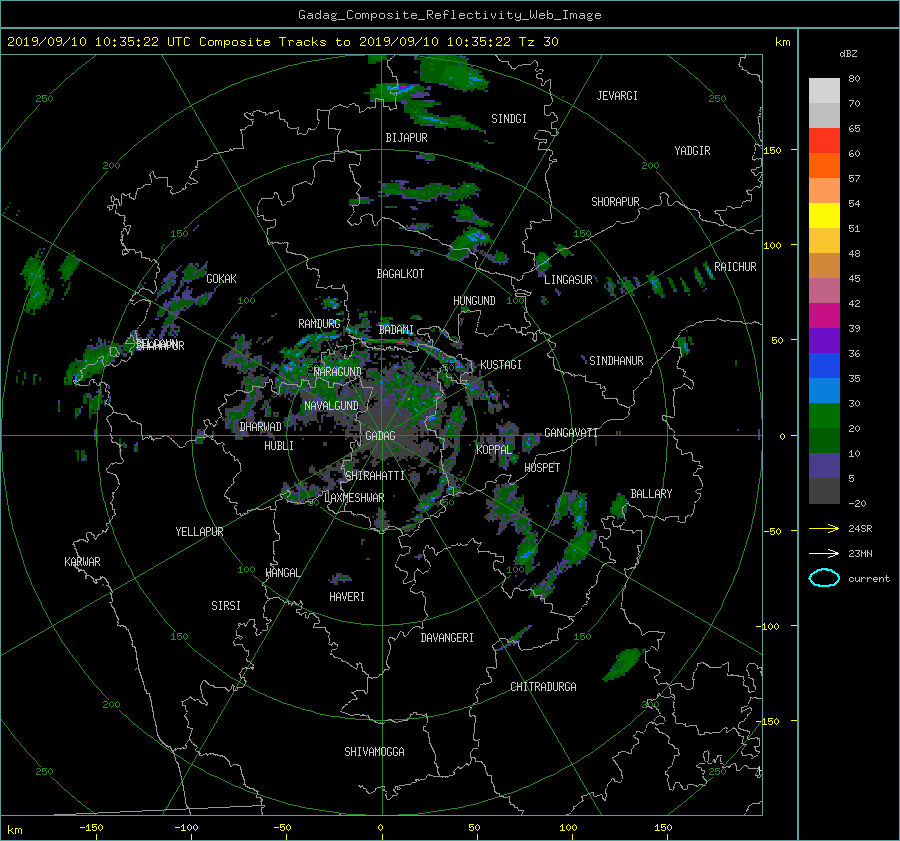The width and height of the screenshot is (900, 841).
Task: Click the 57 value in dBZ legend
Action: (x=854, y=179)
